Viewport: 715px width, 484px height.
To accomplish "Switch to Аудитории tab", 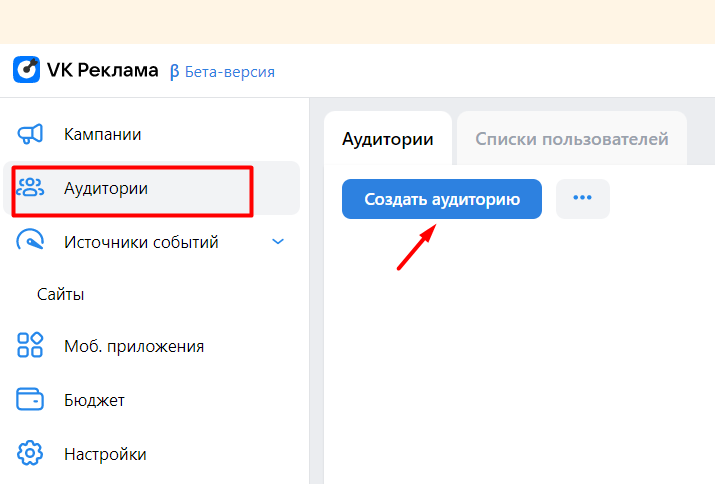I will click(388, 139).
